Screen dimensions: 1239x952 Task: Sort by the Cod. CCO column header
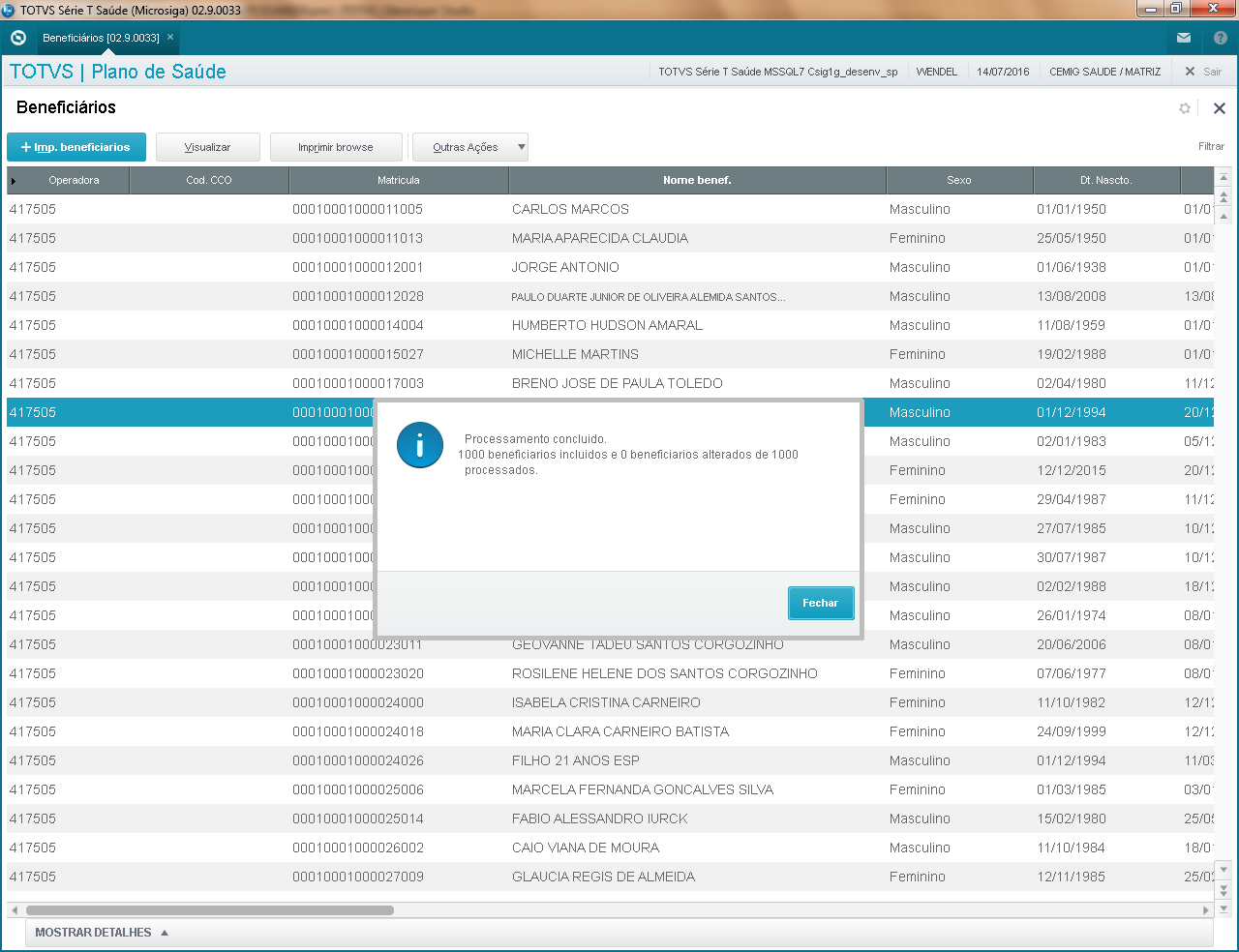click(x=209, y=180)
